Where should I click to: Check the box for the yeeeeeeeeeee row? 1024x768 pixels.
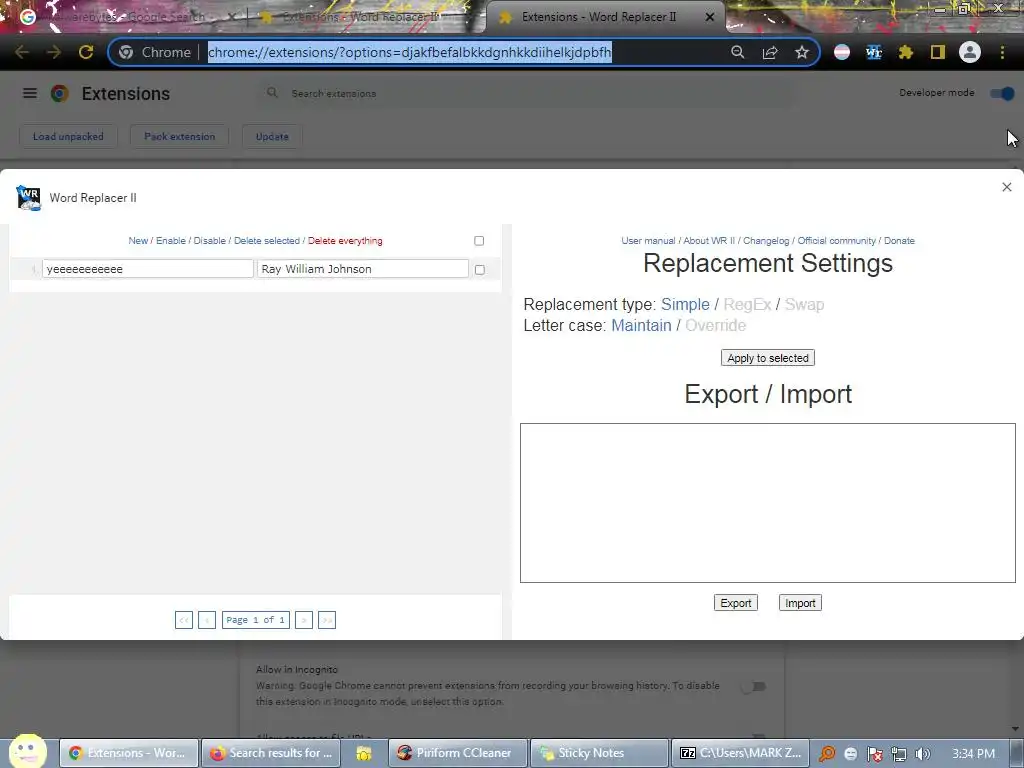click(479, 270)
